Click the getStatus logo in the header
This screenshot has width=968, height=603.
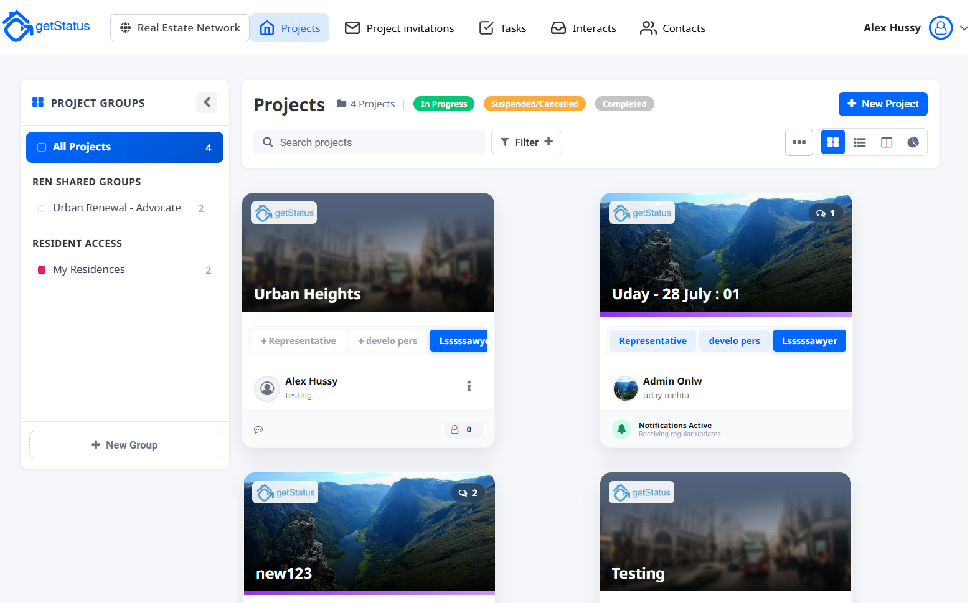click(x=47, y=27)
